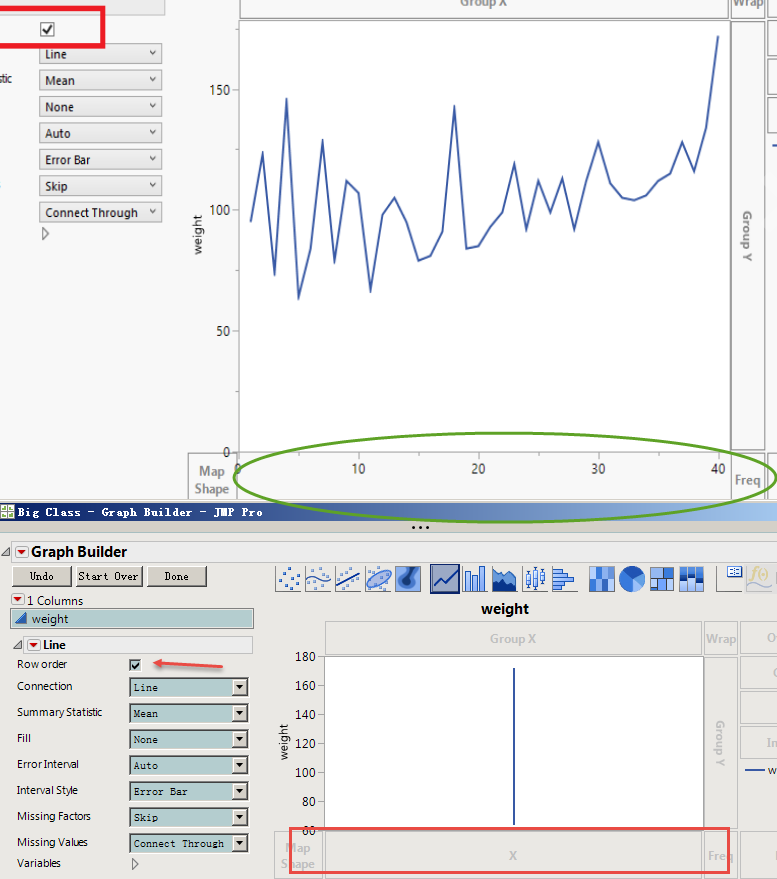Click the JMP icon in Big Class title bar

(x=7, y=511)
